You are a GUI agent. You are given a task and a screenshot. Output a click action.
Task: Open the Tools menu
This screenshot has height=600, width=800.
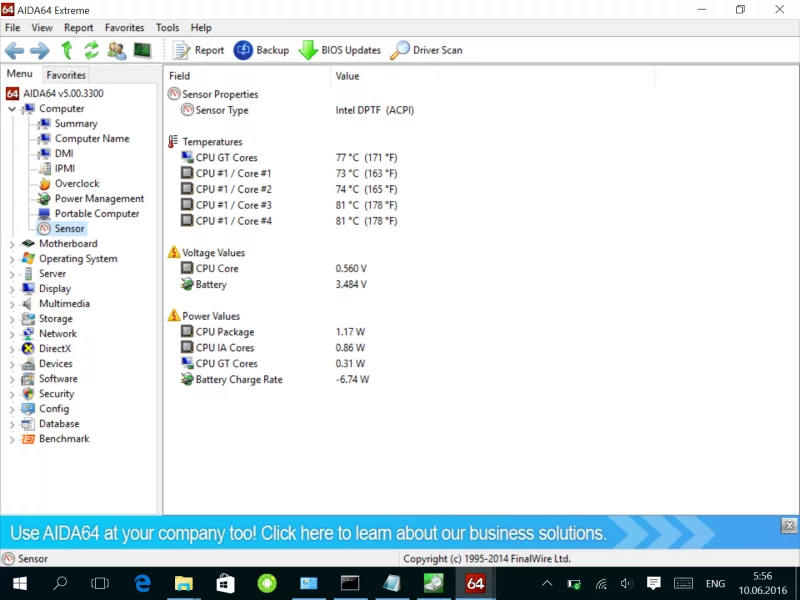pyautogui.click(x=167, y=28)
